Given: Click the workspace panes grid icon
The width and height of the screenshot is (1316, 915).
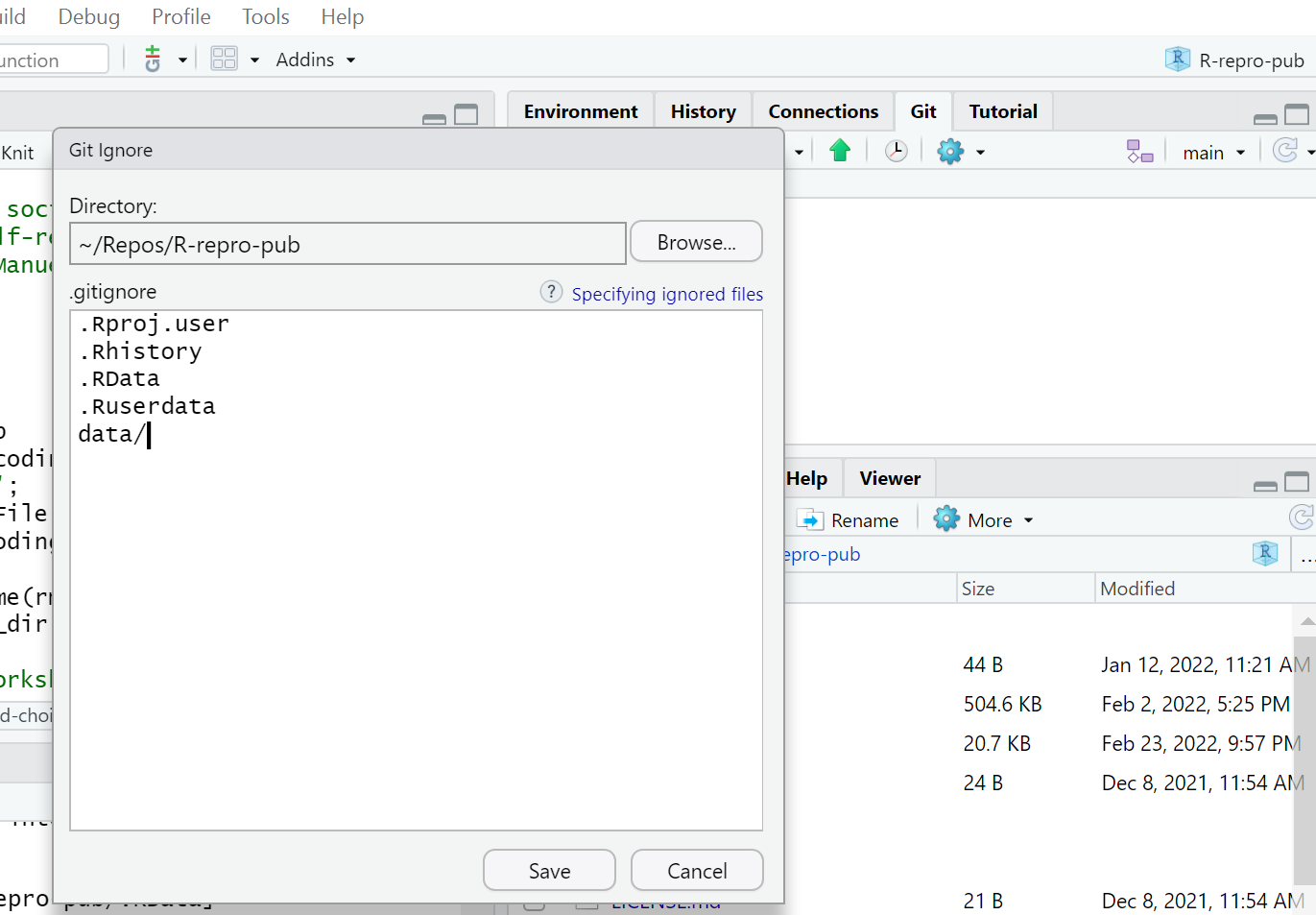Looking at the screenshot, I should click(224, 60).
